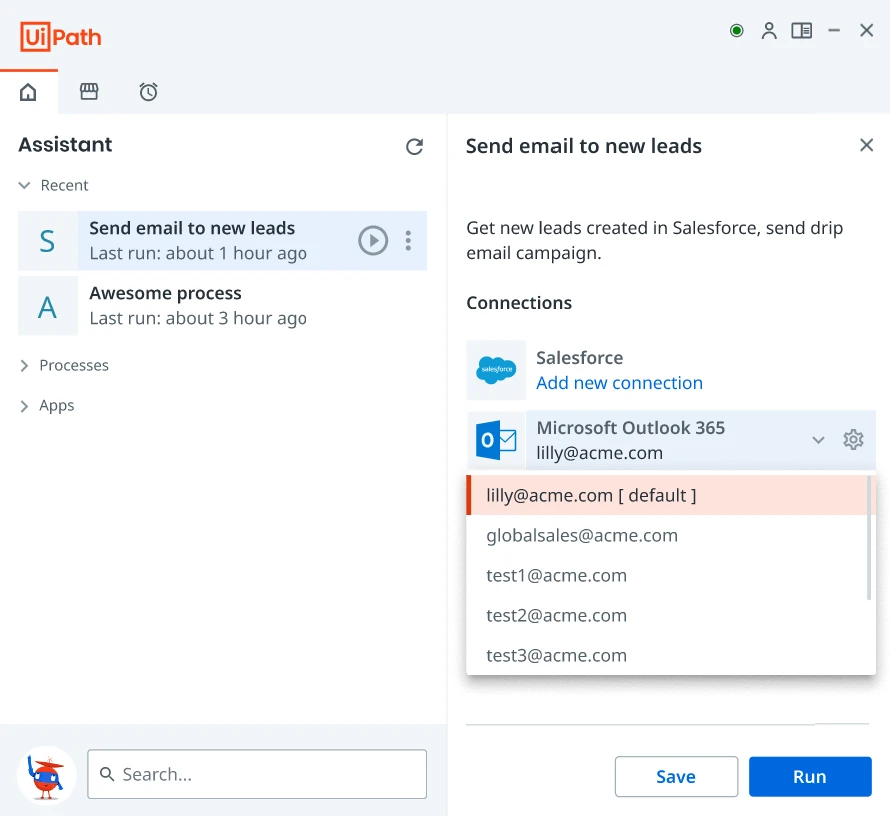The image size is (890, 816).
Task: Open the Home tab icon
Action: coord(28,91)
